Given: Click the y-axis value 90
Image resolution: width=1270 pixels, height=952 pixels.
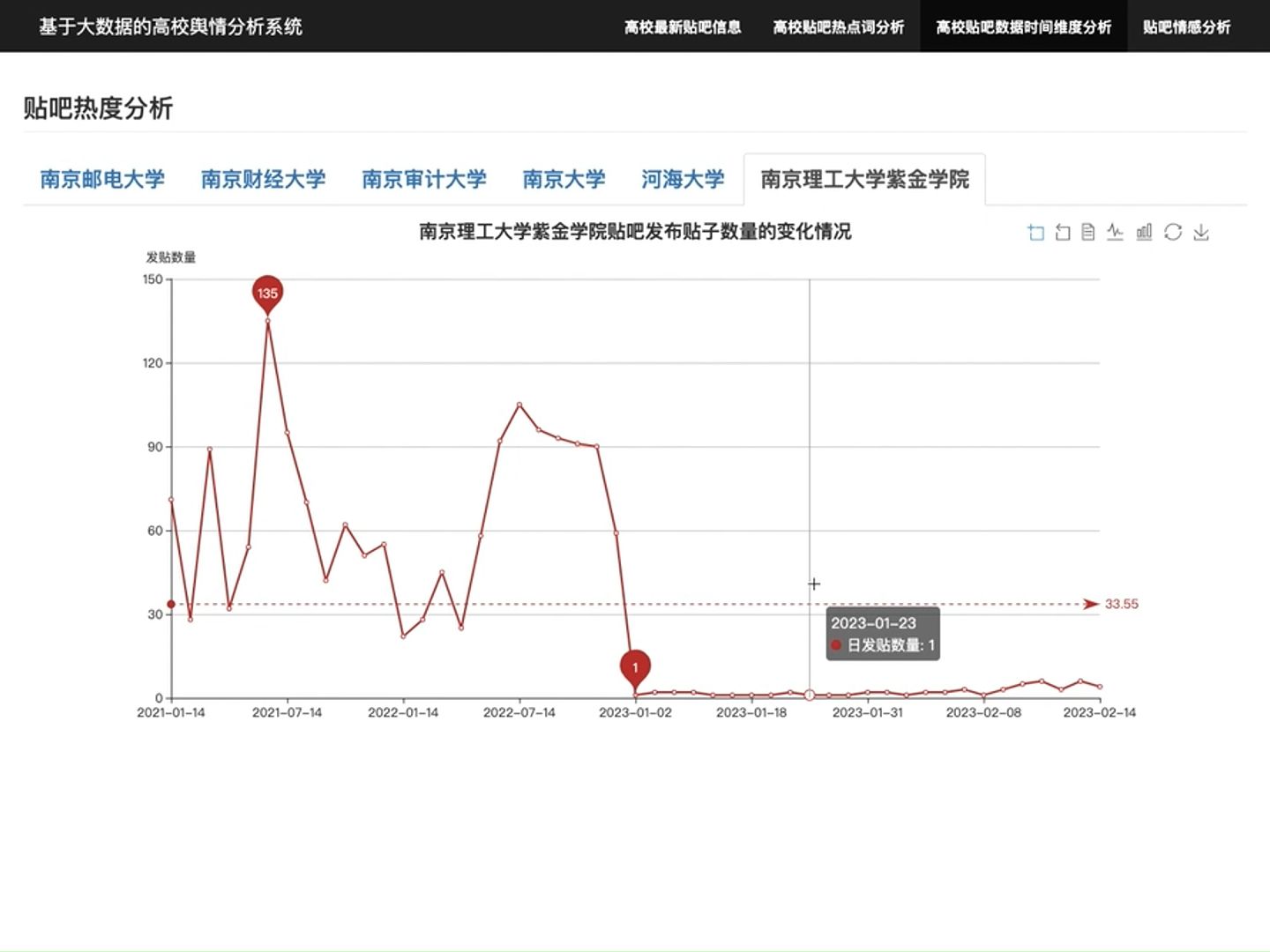Looking at the screenshot, I should (155, 447).
